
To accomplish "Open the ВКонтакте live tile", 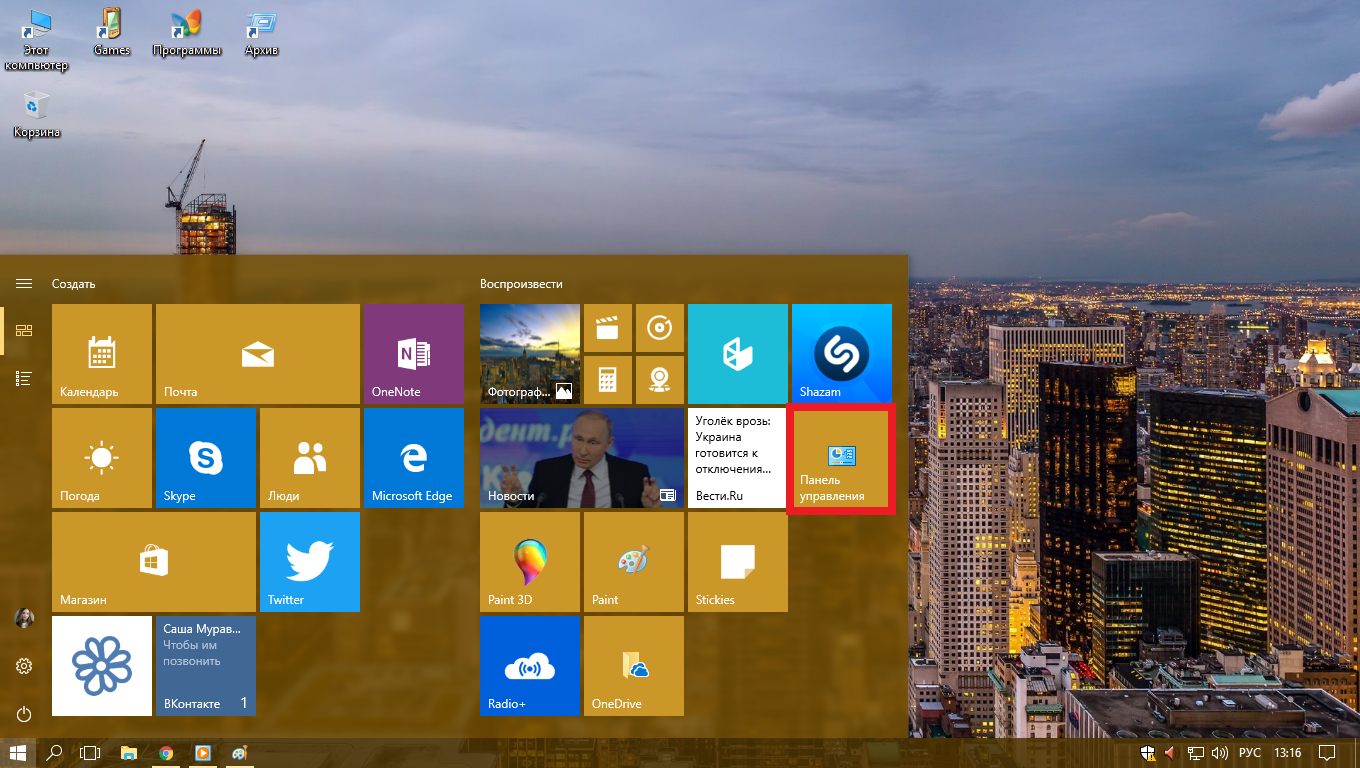I will [x=206, y=666].
